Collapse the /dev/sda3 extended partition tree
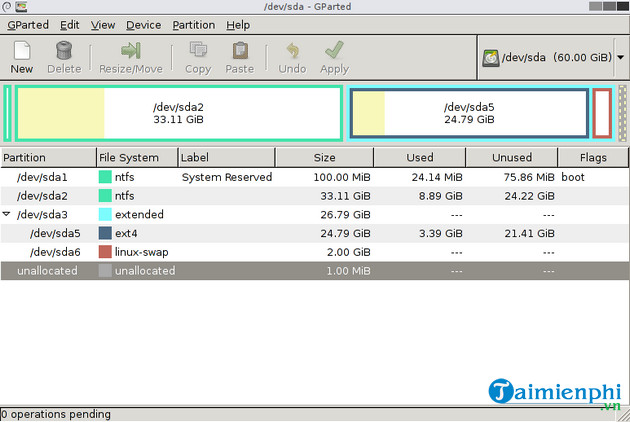The image size is (630, 422). pyautogui.click(x=8, y=214)
